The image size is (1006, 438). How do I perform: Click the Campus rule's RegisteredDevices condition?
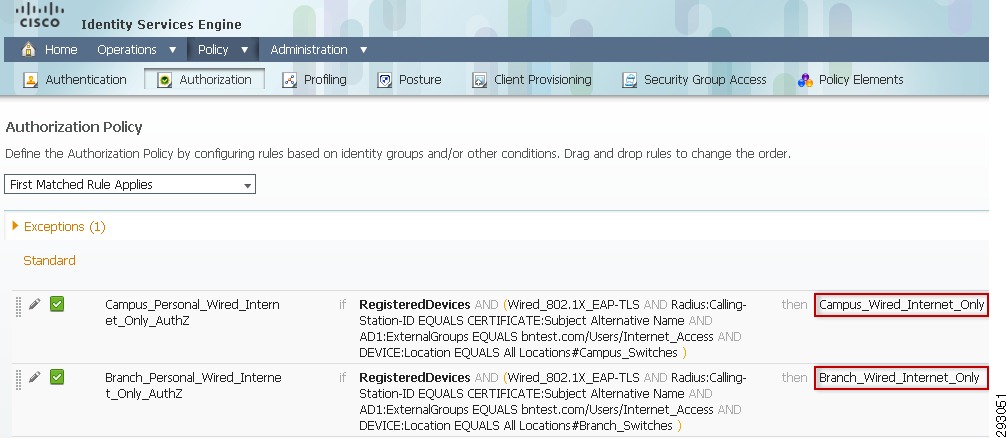point(414,305)
